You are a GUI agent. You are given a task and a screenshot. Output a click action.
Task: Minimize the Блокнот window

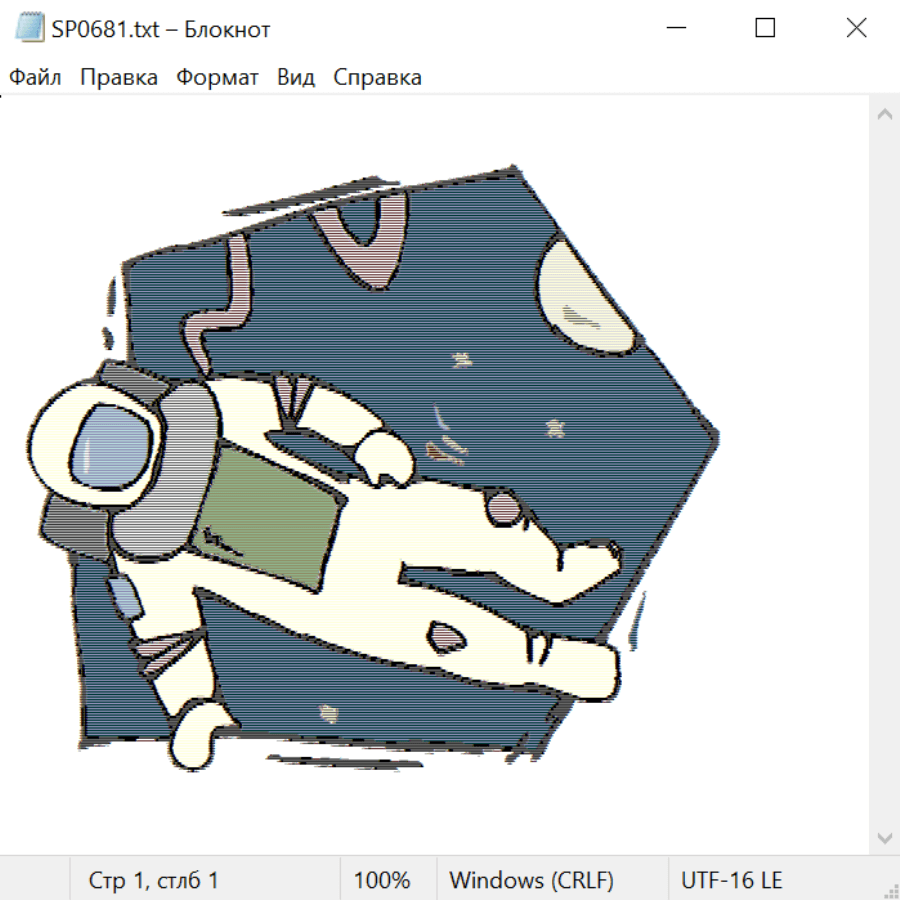click(674, 29)
